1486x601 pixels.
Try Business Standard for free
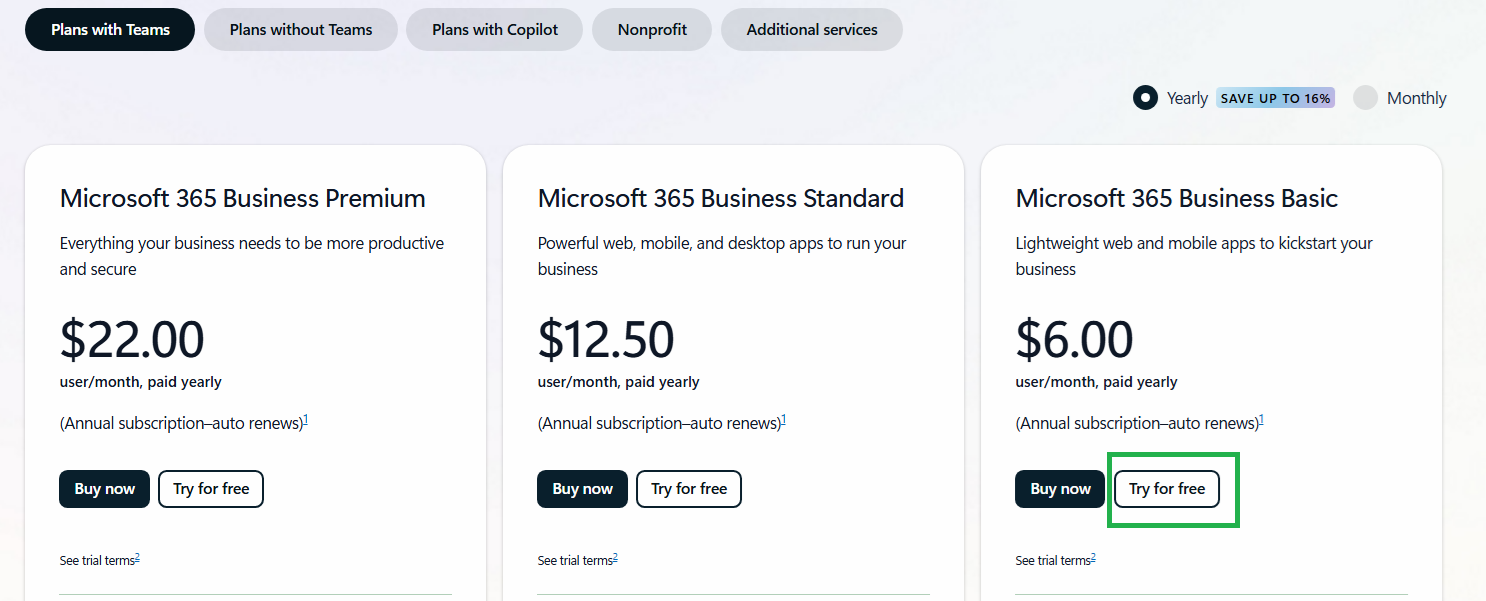689,489
